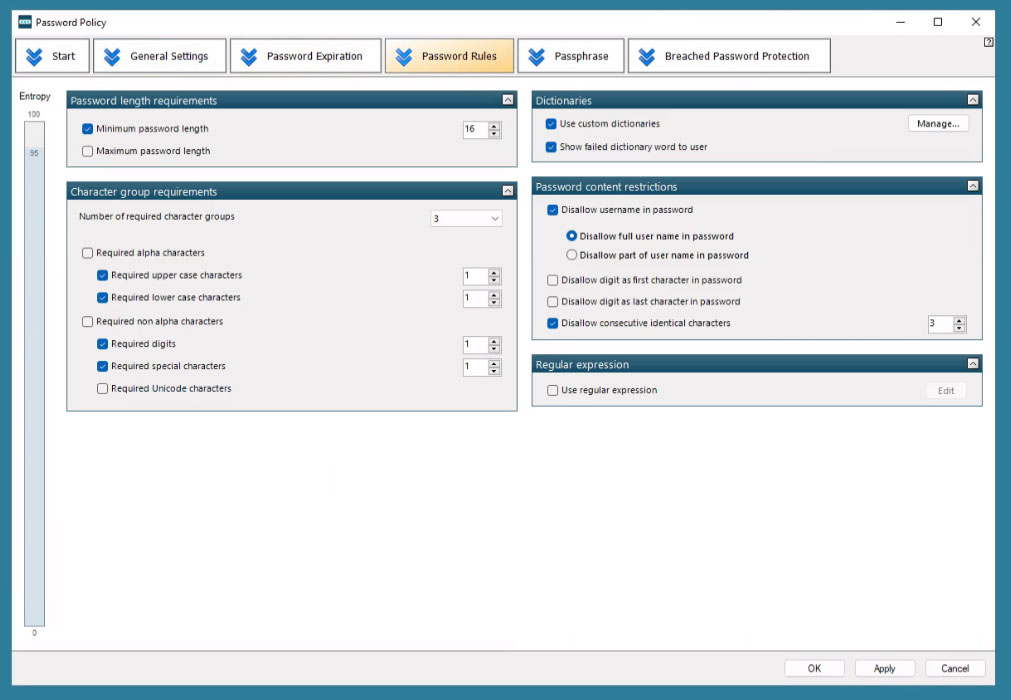This screenshot has height=700, width=1011.
Task: Uncheck Required digits
Action: coord(103,344)
